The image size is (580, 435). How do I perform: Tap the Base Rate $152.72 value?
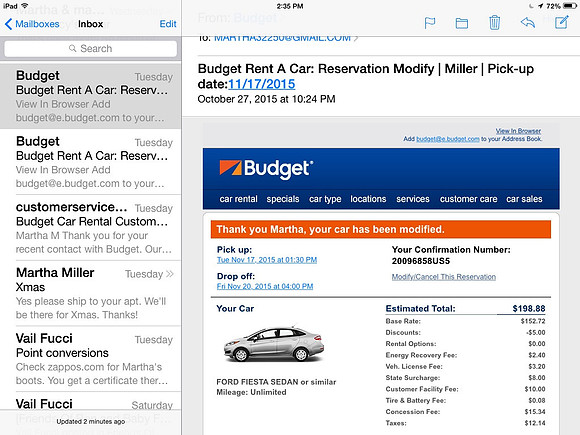click(533, 321)
